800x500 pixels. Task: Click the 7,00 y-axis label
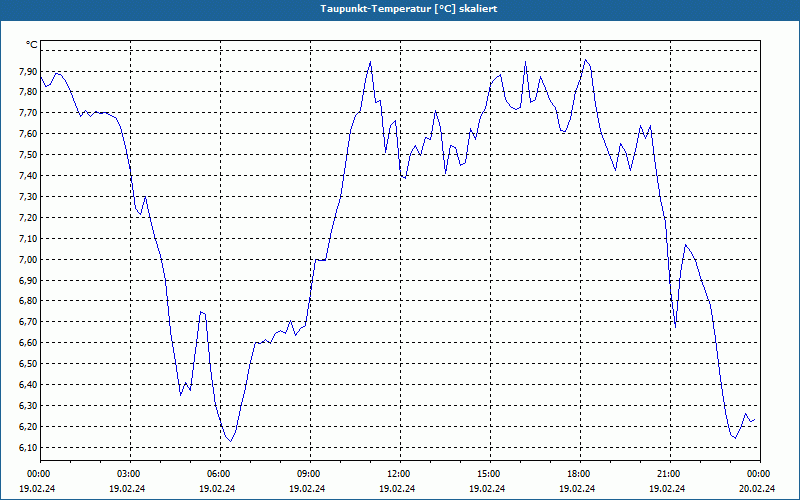(x=28, y=259)
